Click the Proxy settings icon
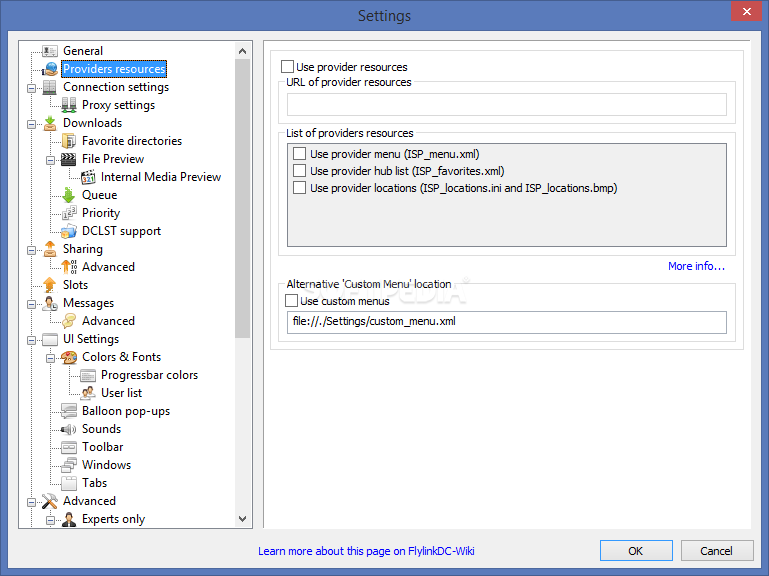Screen dimensions: 769x576 (69, 105)
